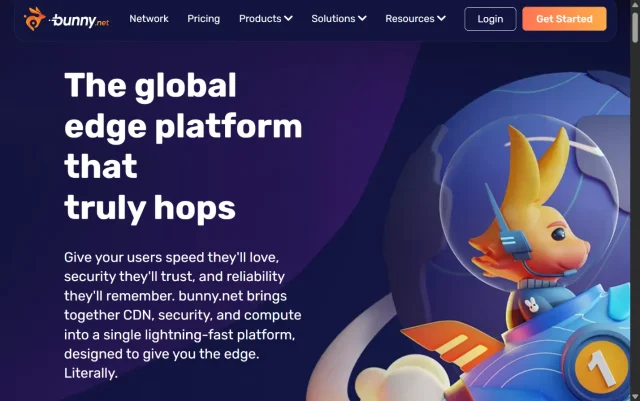
Task: Go to the Pricing page
Action: pos(203,19)
